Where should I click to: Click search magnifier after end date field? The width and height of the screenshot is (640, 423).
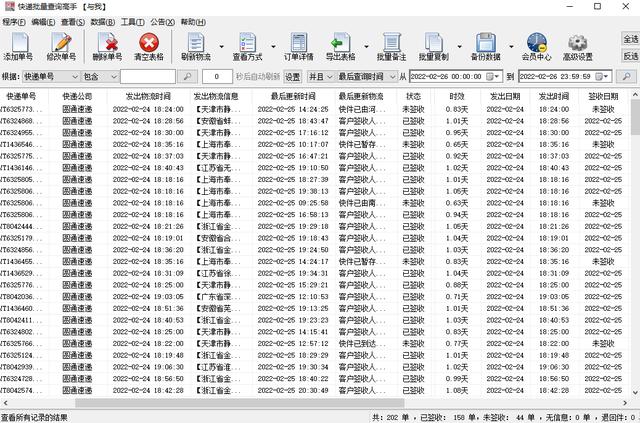pos(626,76)
